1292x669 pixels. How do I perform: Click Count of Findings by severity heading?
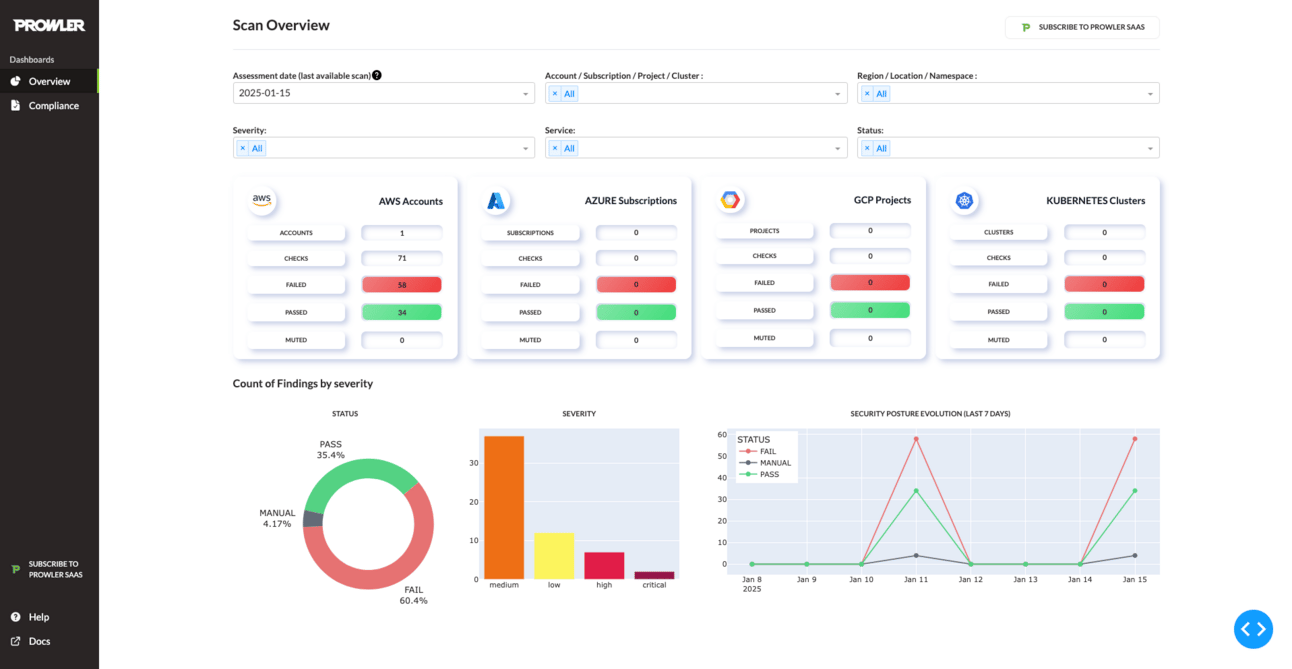pos(303,383)
